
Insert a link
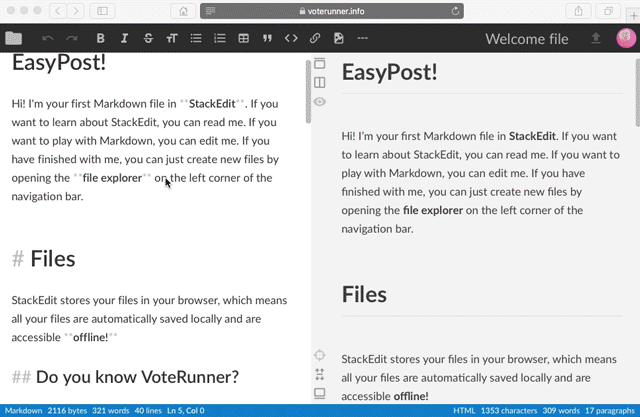click(x=315, y=38)
